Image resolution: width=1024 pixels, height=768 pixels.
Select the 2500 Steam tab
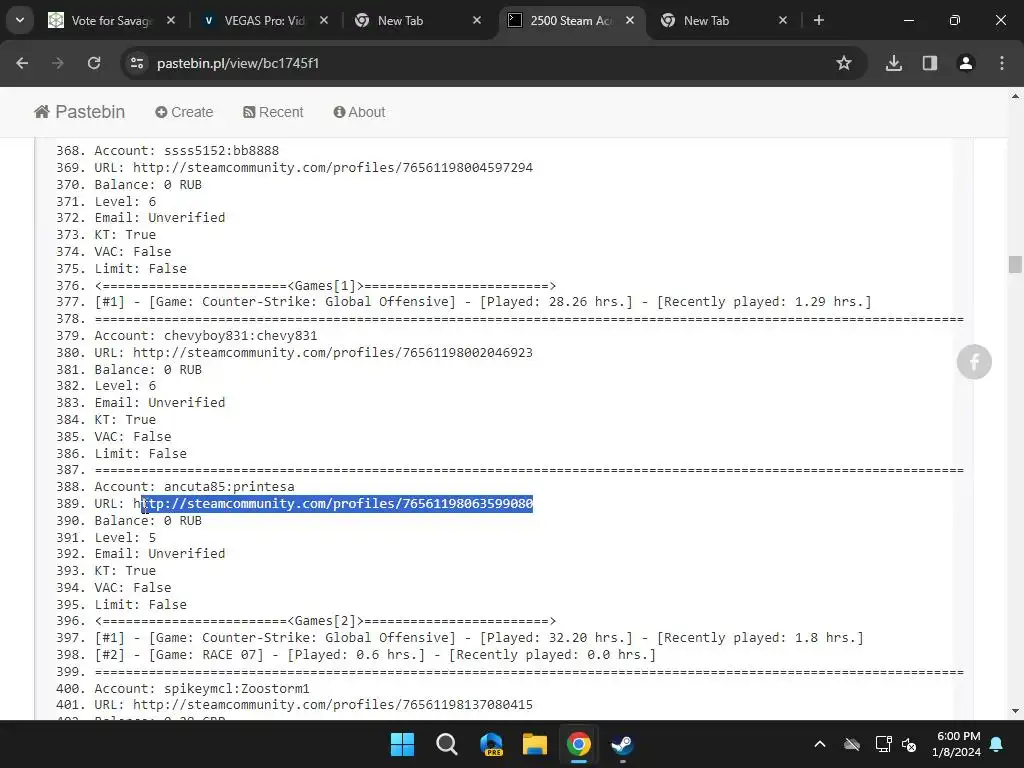[571, 21]
